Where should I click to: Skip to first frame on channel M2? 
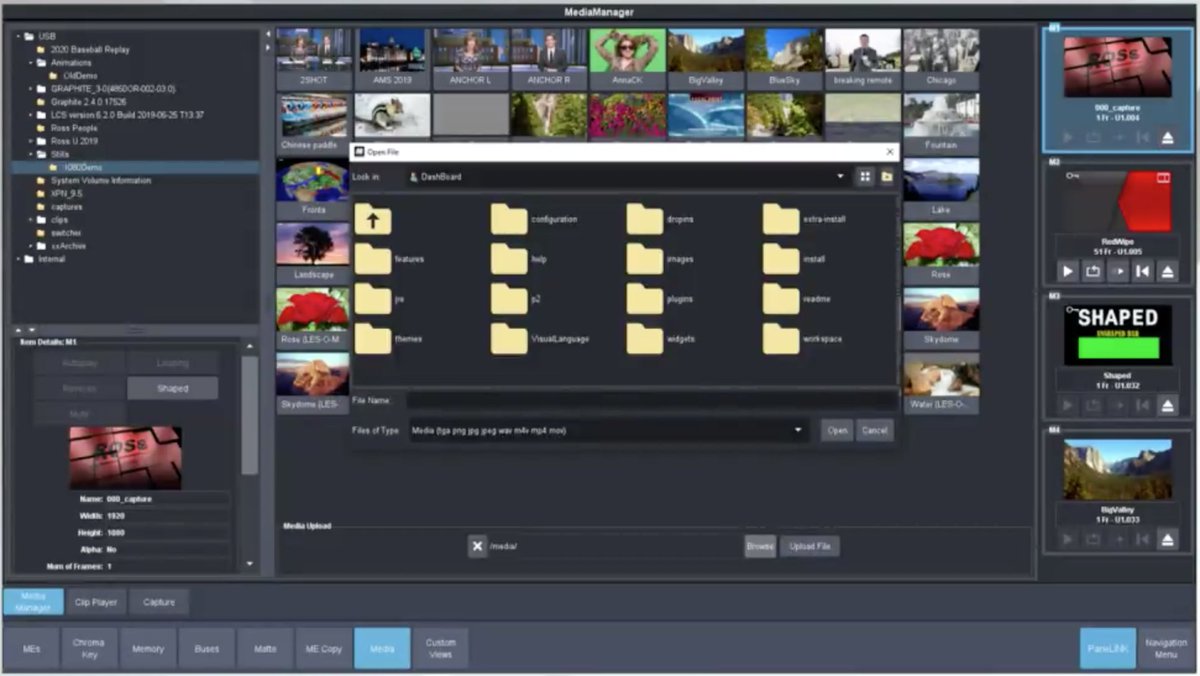[x=1141, y=271]
